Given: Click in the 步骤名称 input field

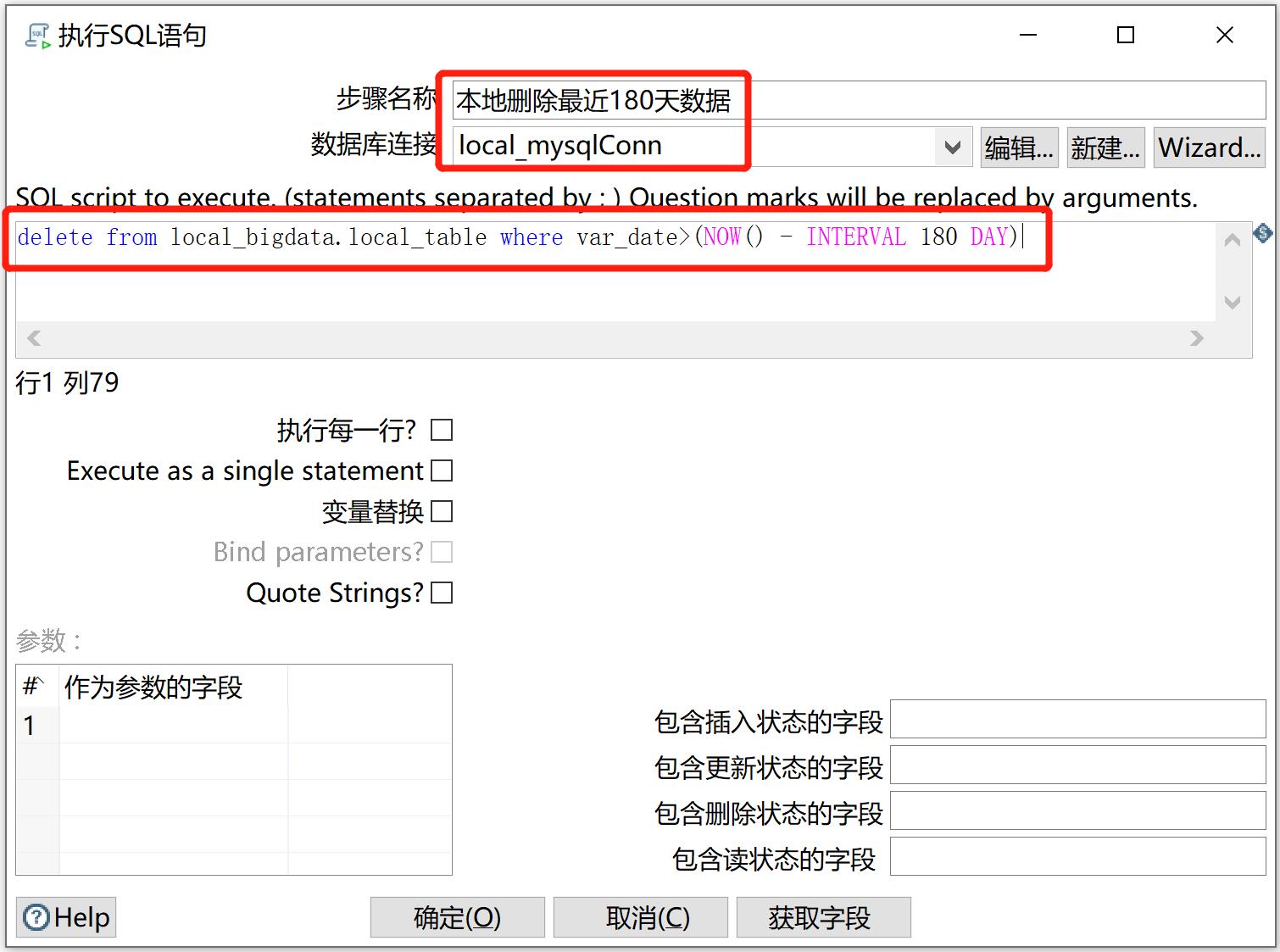Looking at the screenshot, I should click(x=859, y=100).
